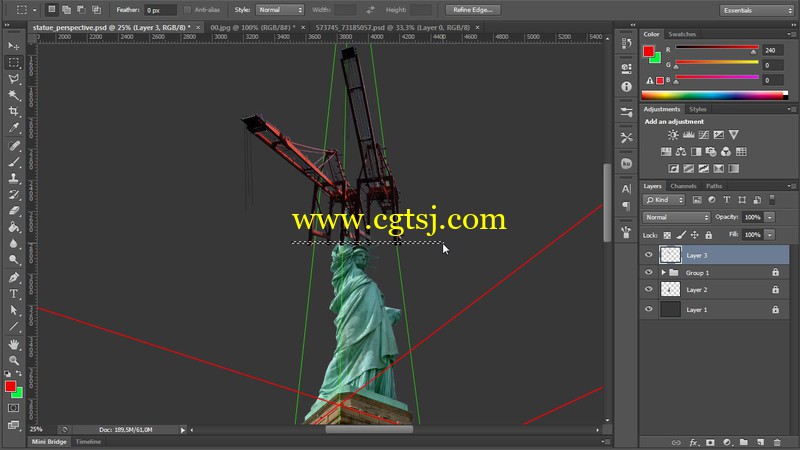800x450 pixels.
Task: Select the Eraser tool
Action: click(x=14, y=211)
